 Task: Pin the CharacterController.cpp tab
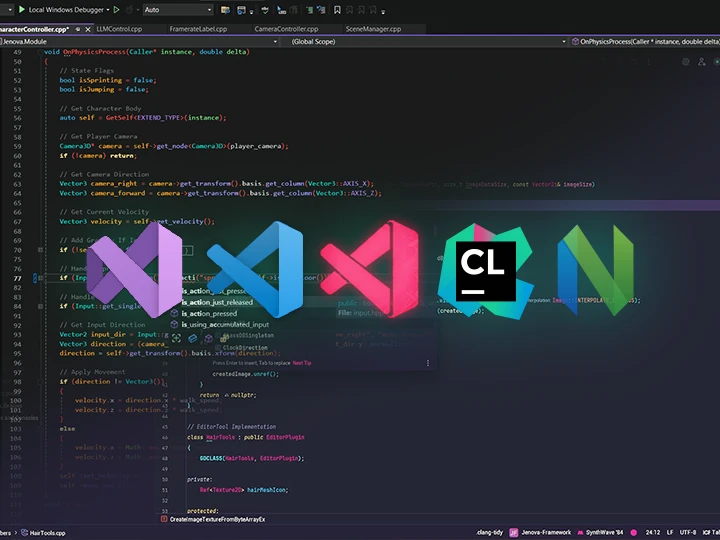[78, 29]
